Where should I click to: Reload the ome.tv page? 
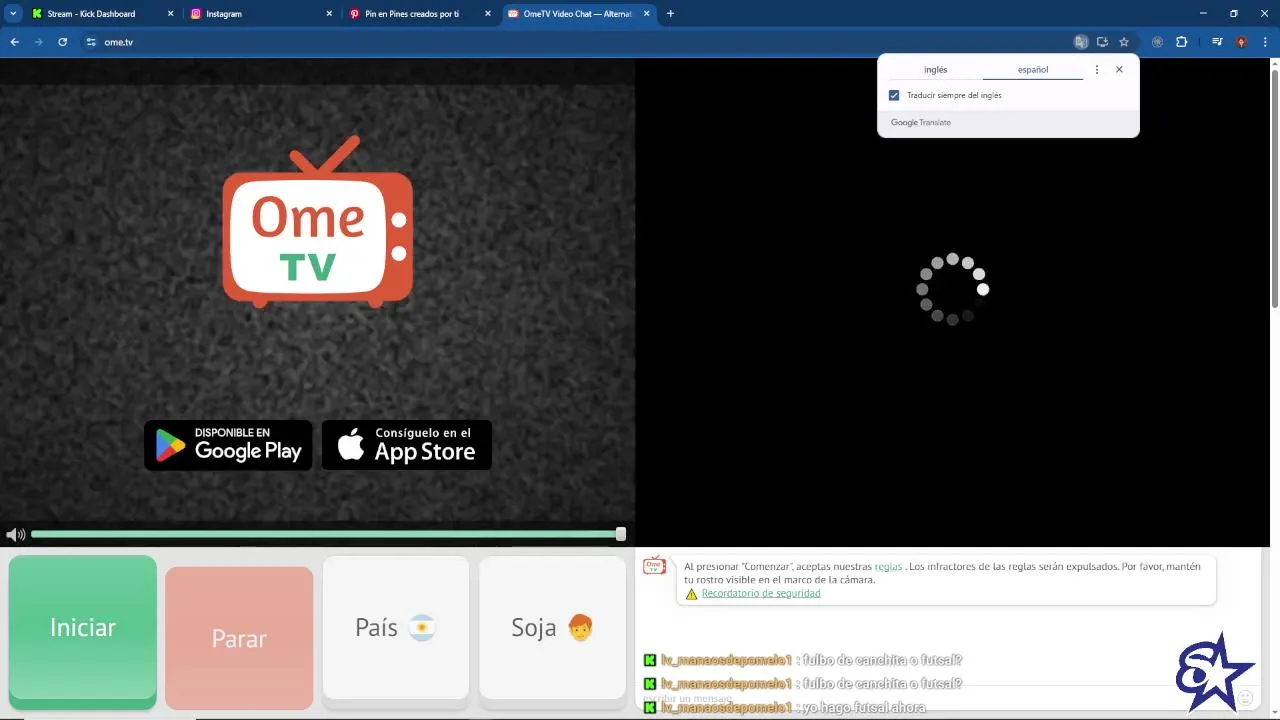[x=63, y=42]
